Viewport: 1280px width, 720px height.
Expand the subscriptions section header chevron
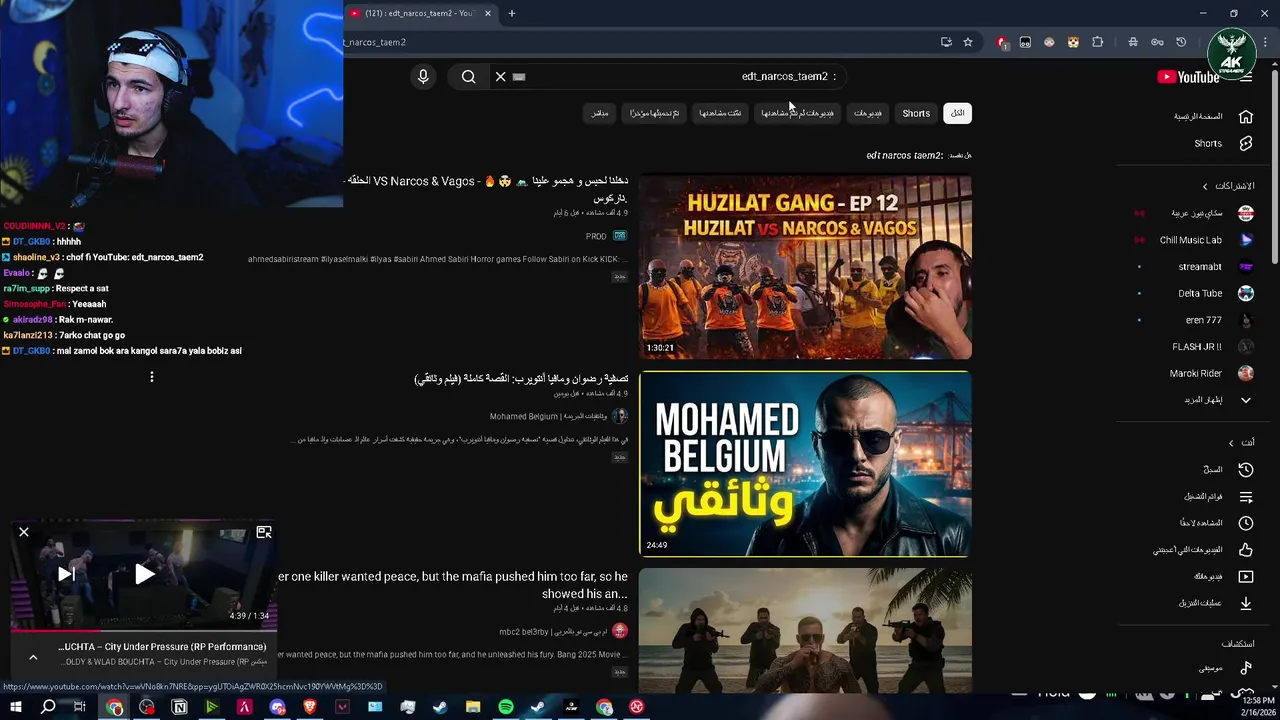coord(1205,186)
